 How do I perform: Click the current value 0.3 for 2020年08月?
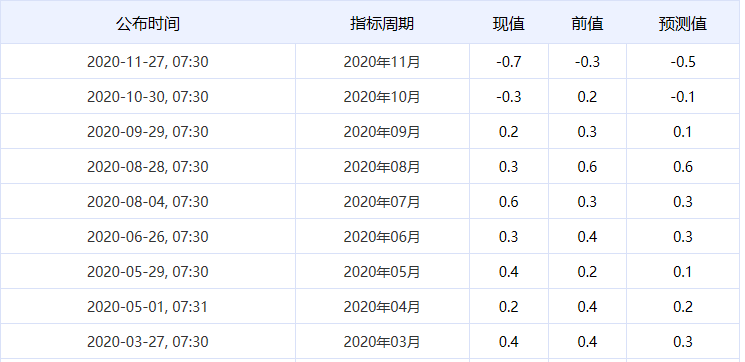point(508,167)
